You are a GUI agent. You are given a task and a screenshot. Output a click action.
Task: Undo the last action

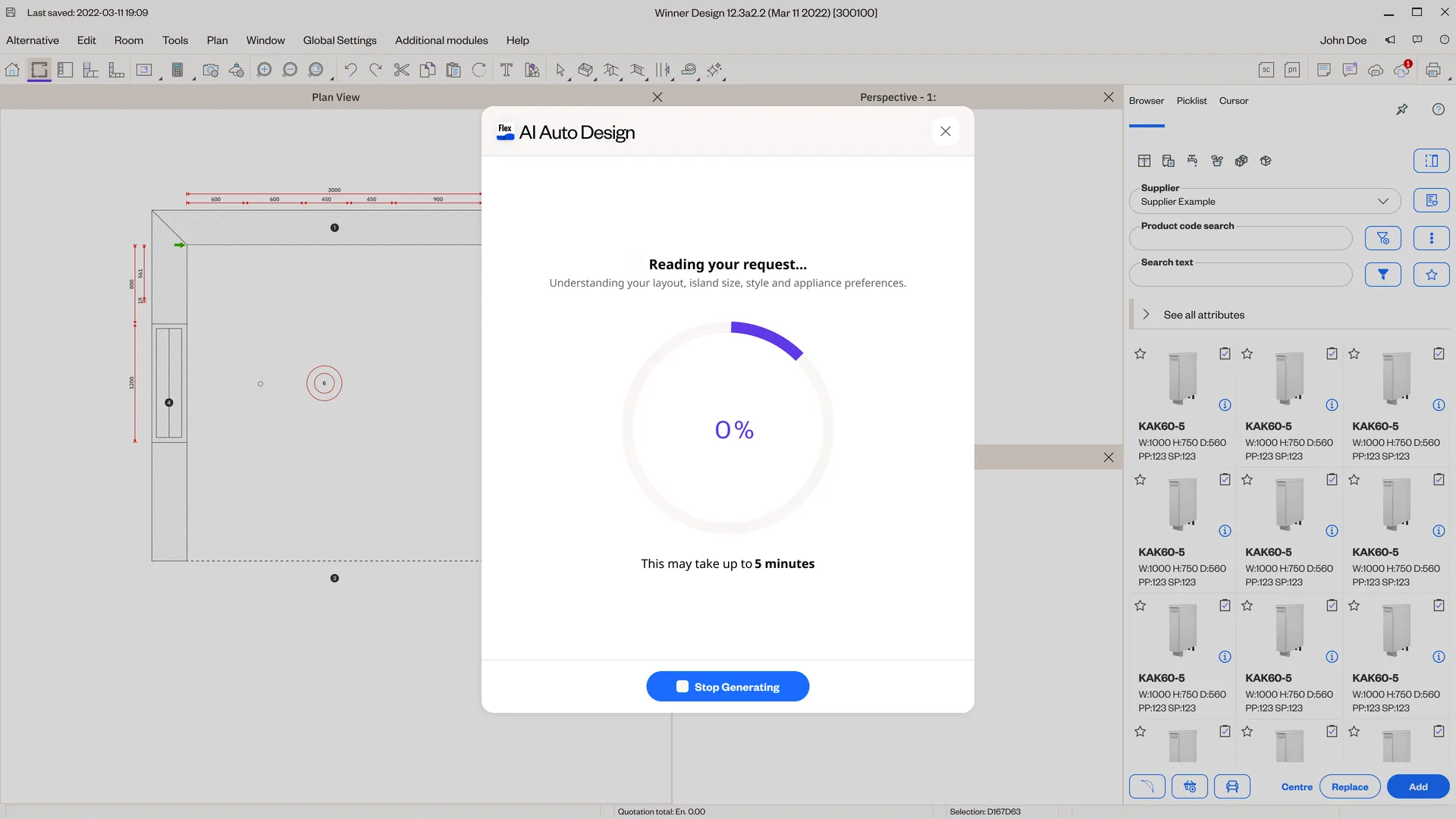point(350,70)
